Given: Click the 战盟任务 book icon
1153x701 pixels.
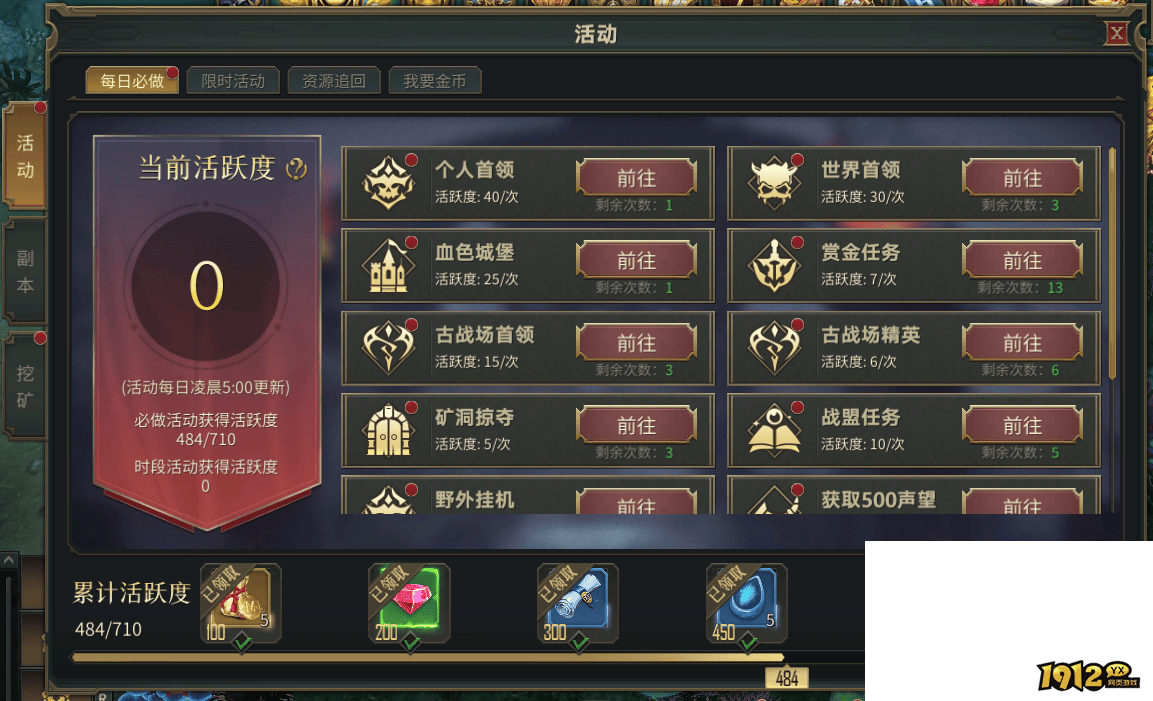Looking at the screenshot, I should tap(775, 430).
